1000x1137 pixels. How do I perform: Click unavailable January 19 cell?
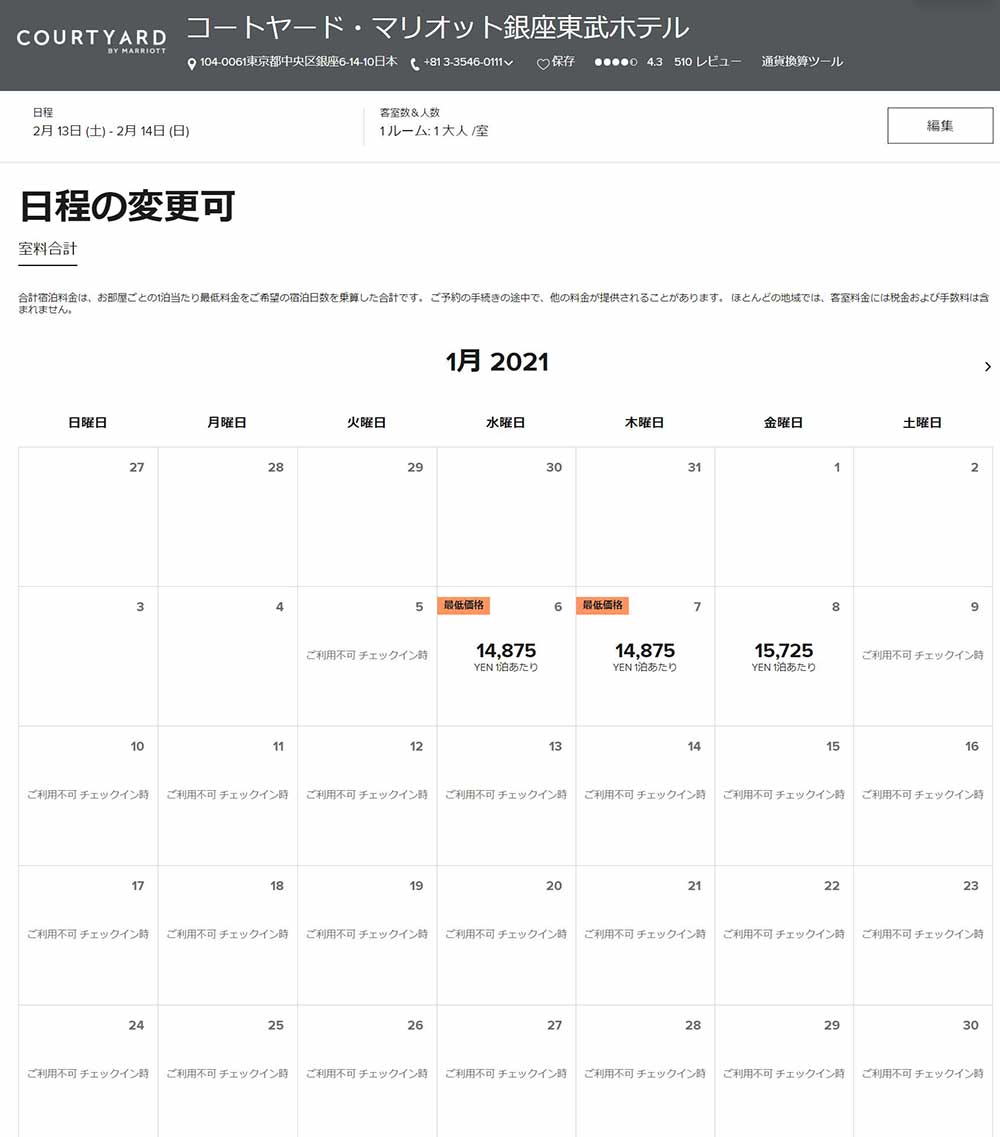[367, 935]
